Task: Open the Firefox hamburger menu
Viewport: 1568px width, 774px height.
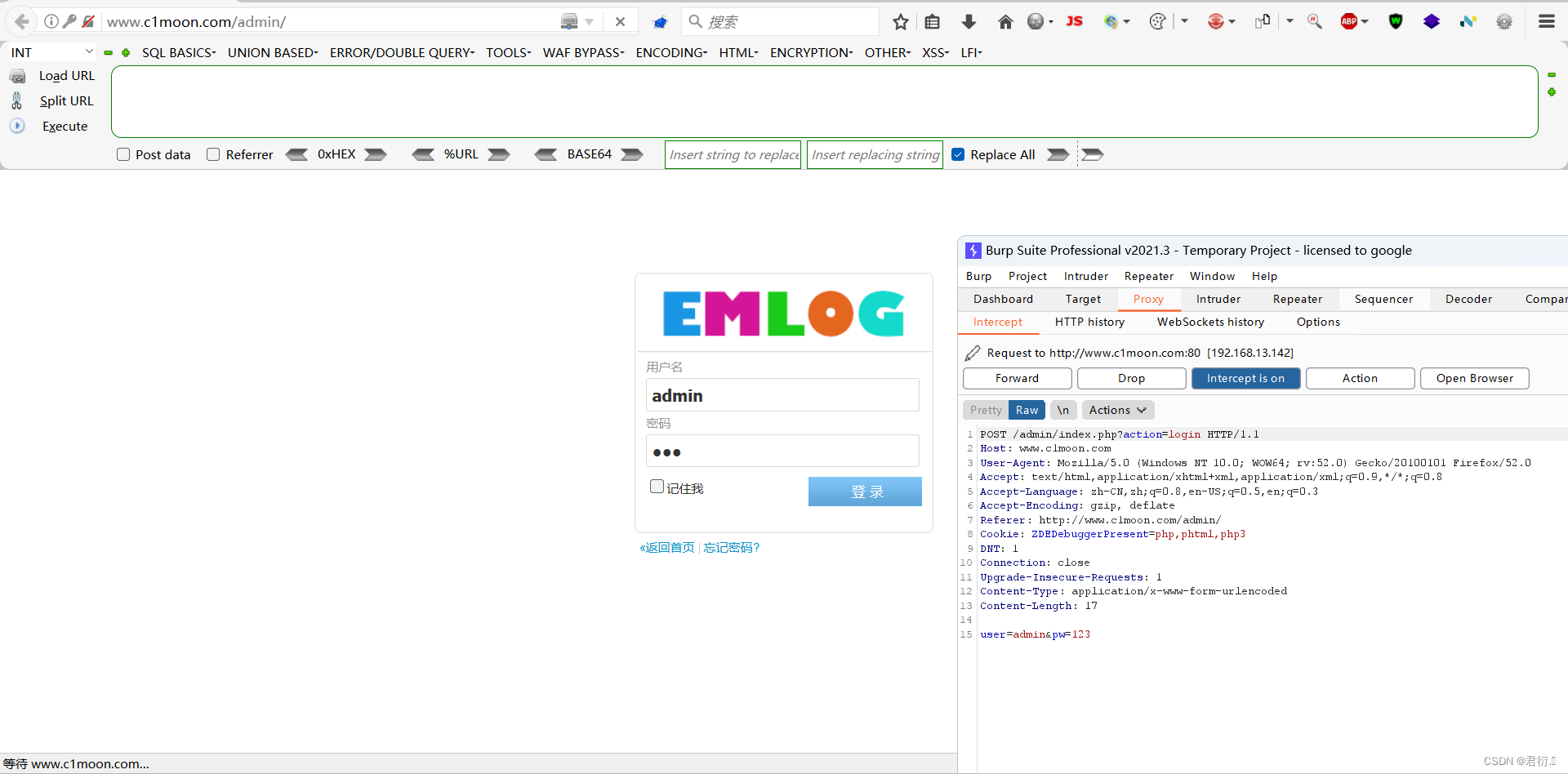Action: pyautogui.click(x=1546, y=22)
